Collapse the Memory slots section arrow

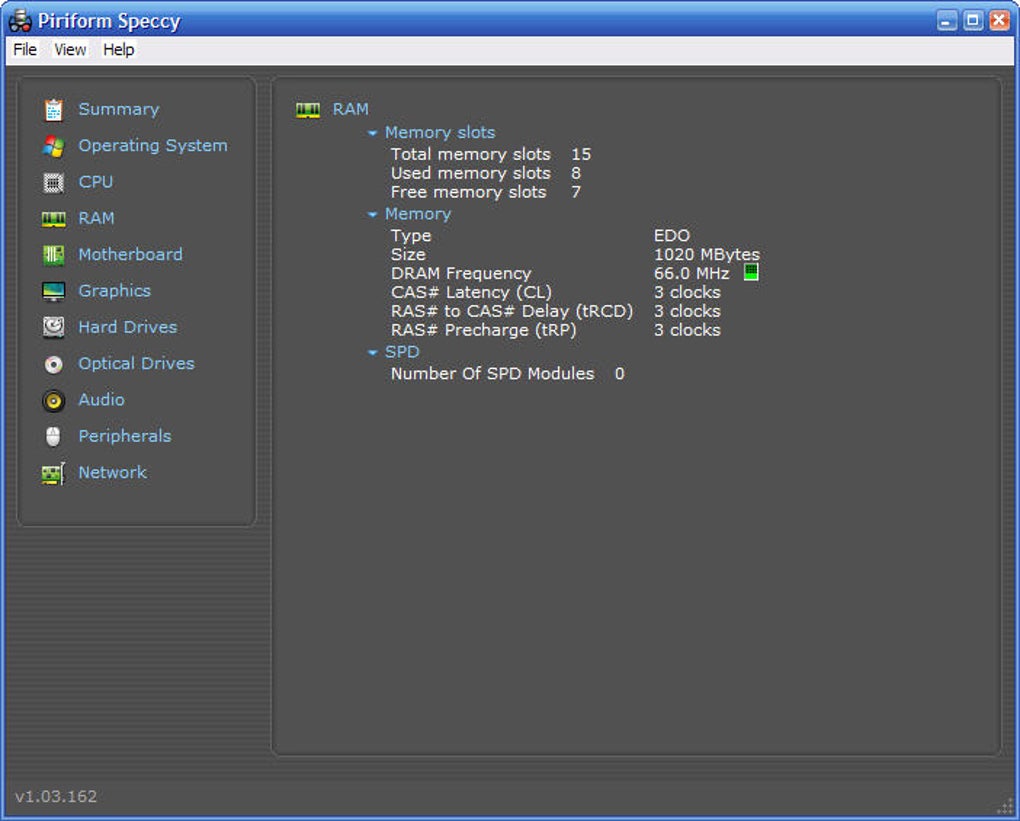pos(372,133)
